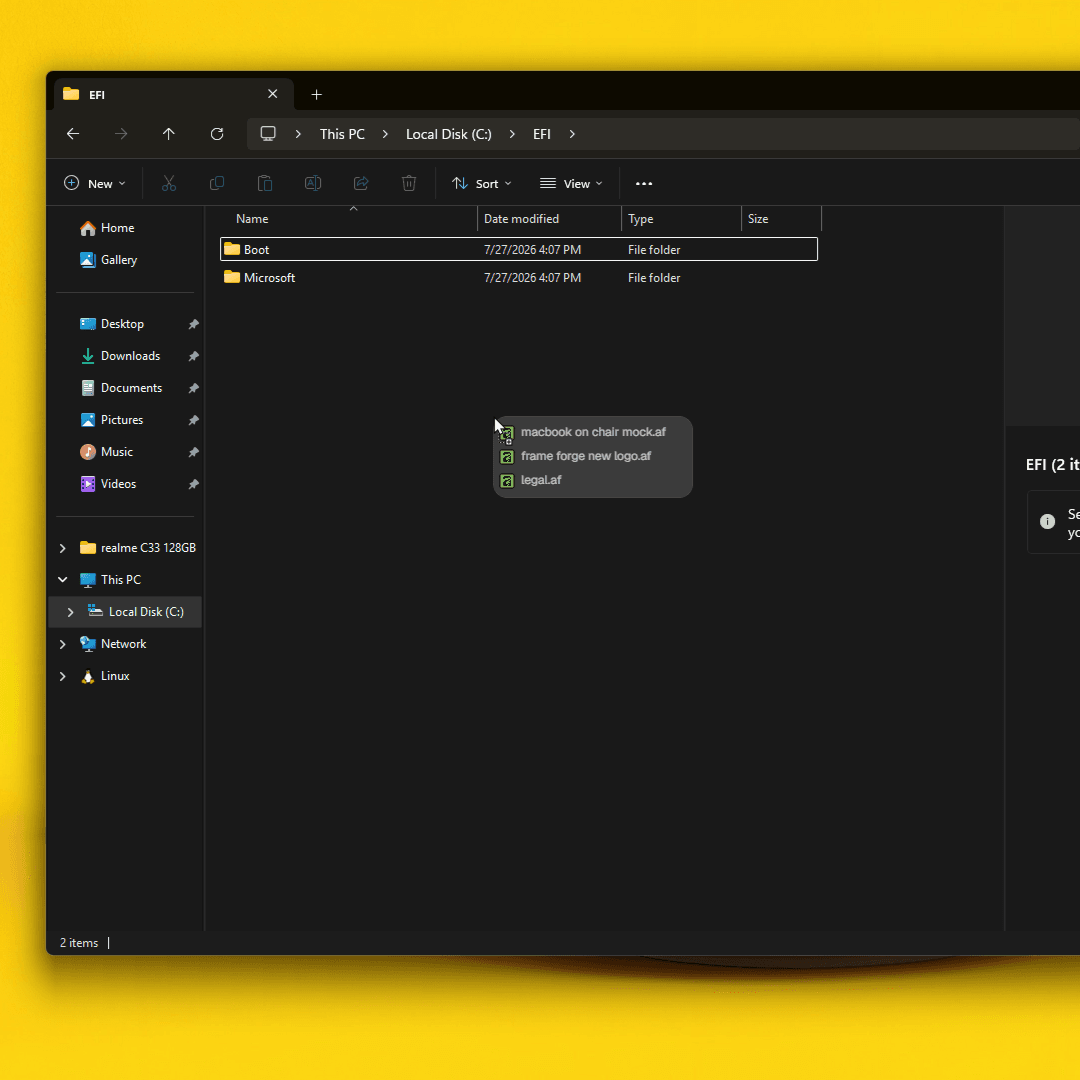Click the info icon in details pane
Screen dimensions: 1080x1080
[x=1047, y=521]
